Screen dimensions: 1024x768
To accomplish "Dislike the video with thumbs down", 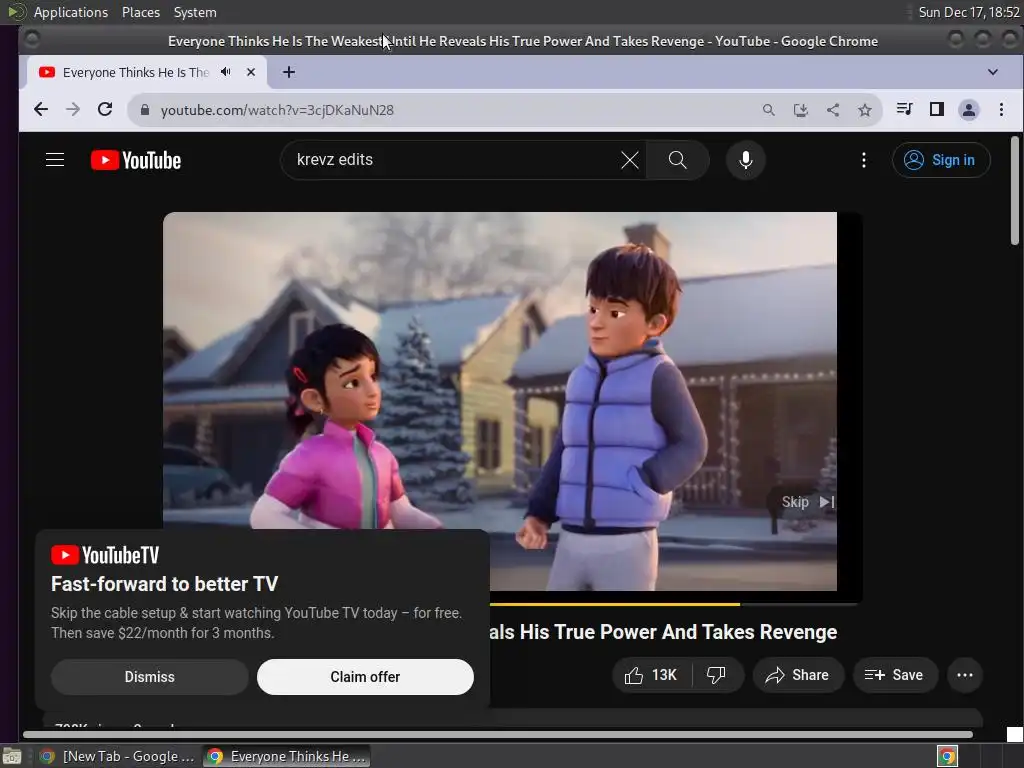I will coord(716,675).
